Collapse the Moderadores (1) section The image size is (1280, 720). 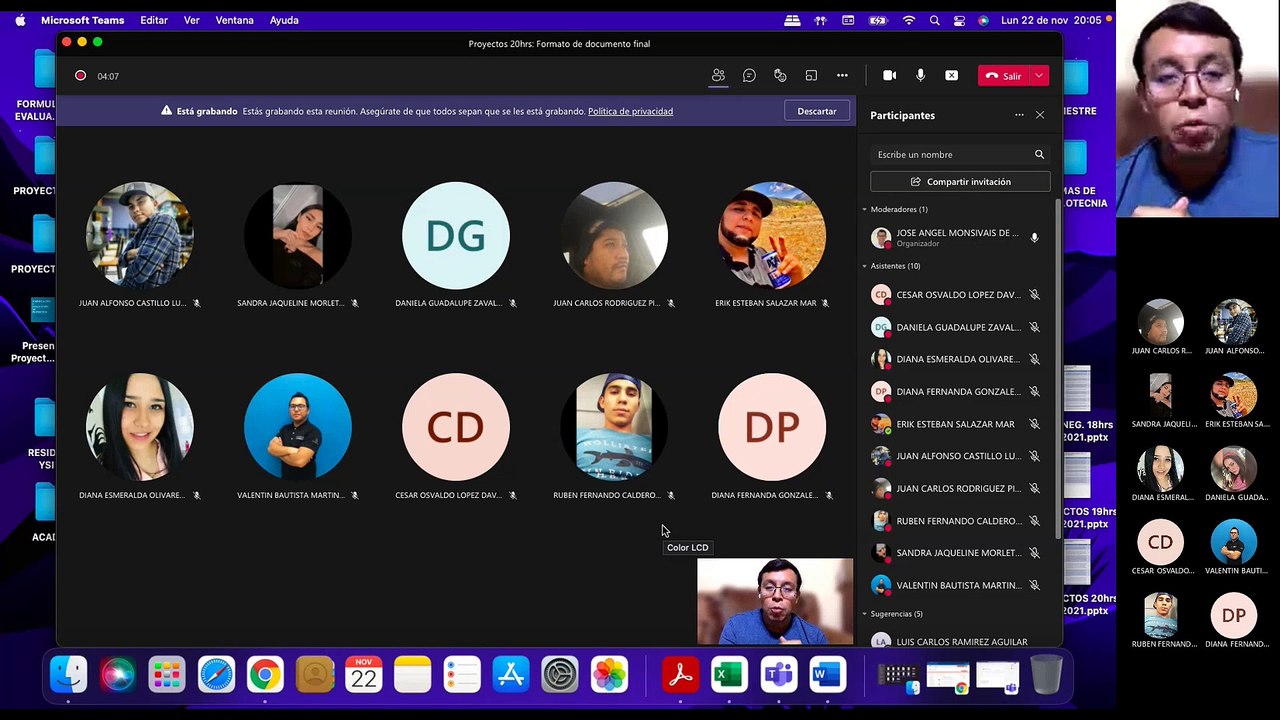pyautogui.click(x=865, y=210)
